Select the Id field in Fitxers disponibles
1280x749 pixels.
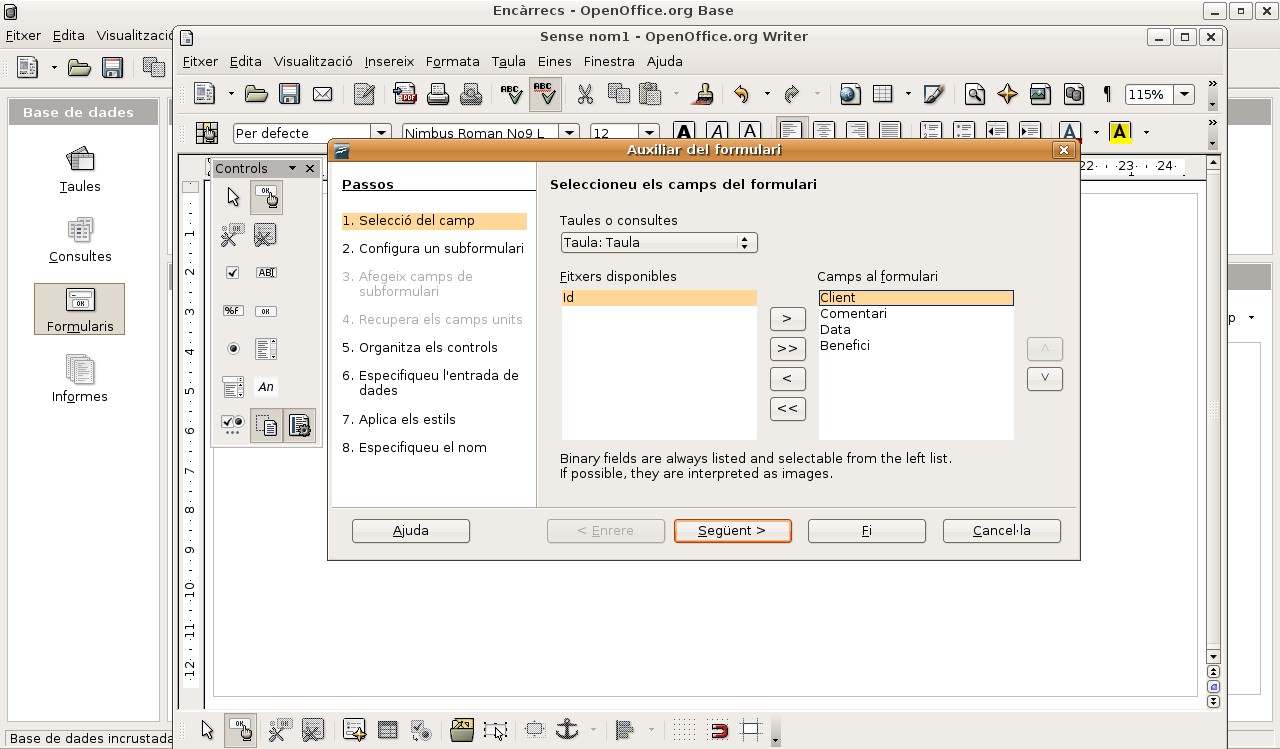pyautogui.click(x=600, y=297)
